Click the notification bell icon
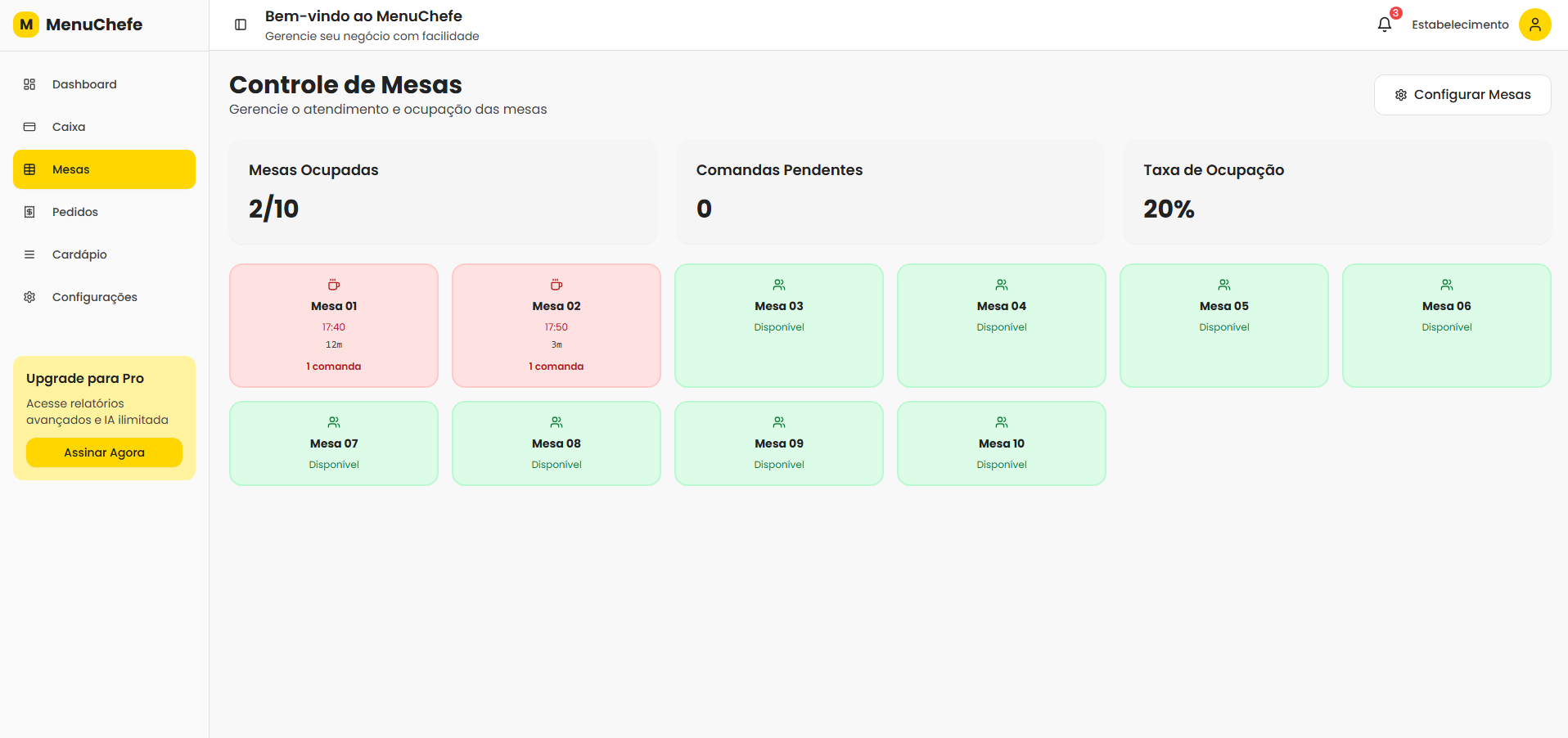The height and width of the screenshot is (738, 1568). [x=1384, y=25]
